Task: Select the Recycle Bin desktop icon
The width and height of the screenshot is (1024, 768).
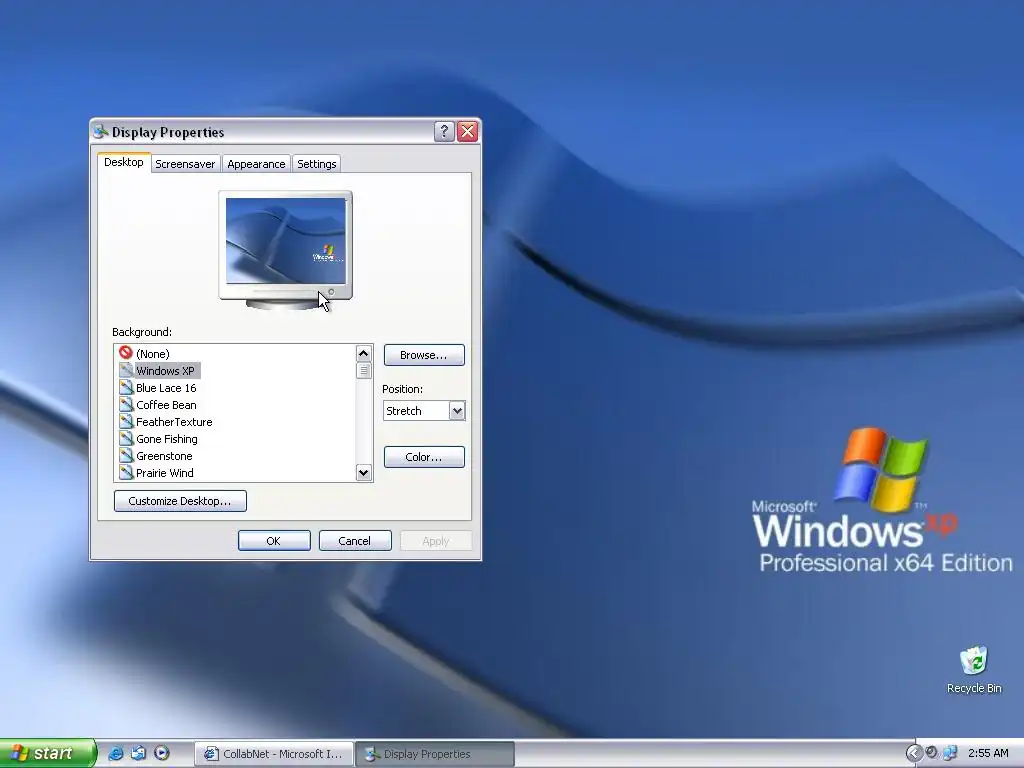Action: (974, 670)
